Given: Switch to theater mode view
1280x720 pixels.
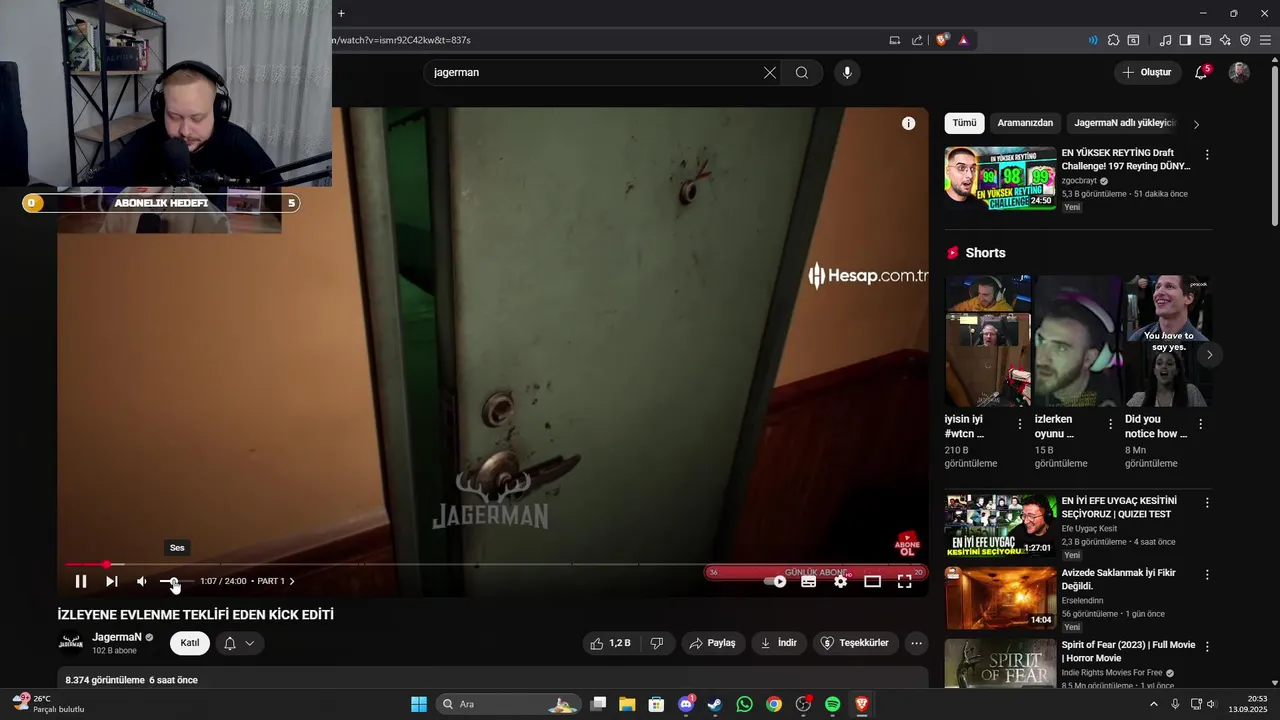Looking at the screenshot, I should (x=873, y=581).
